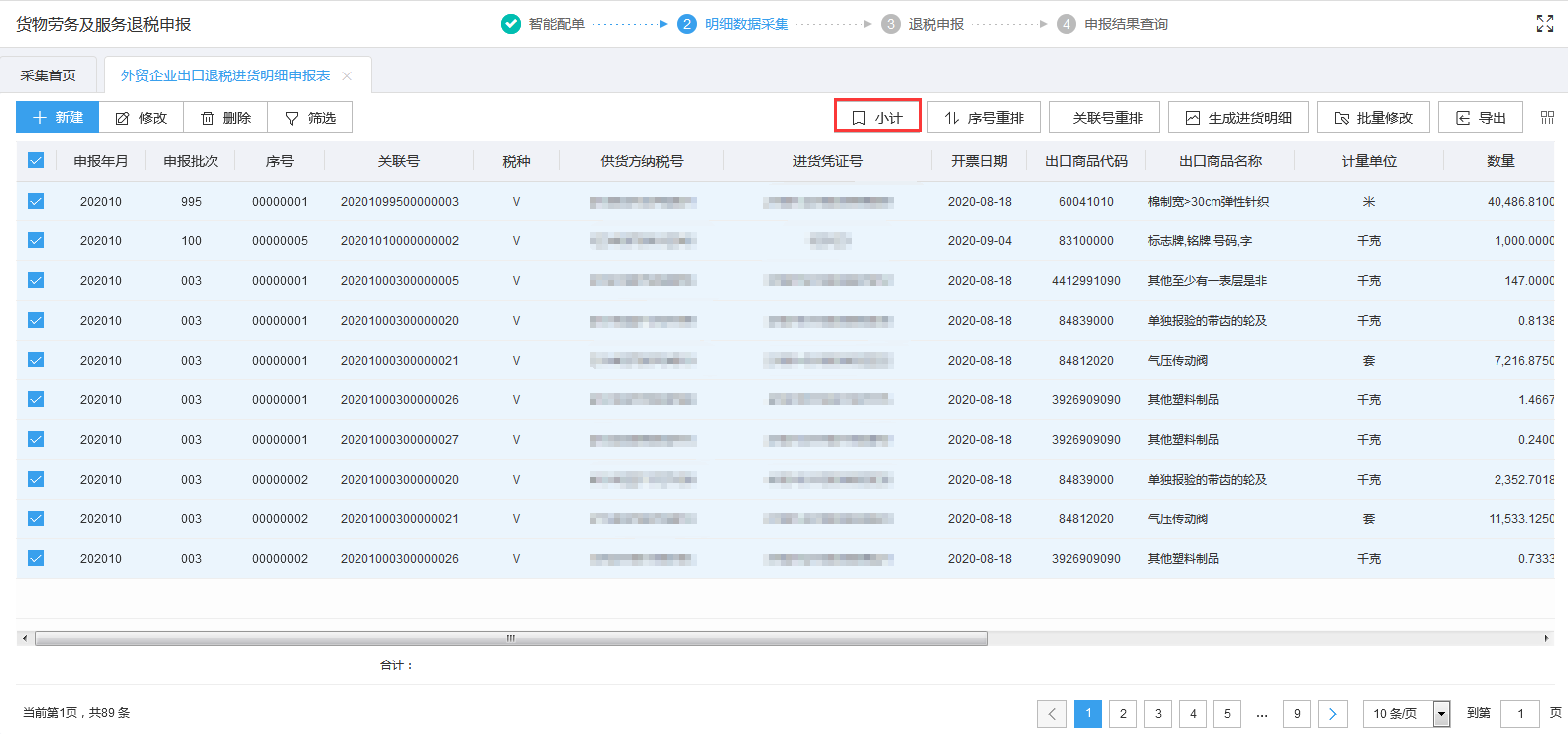Uncheck row 序号 00000002 关联号 20201000300000021
The image size is (1568, 734).
36,518
